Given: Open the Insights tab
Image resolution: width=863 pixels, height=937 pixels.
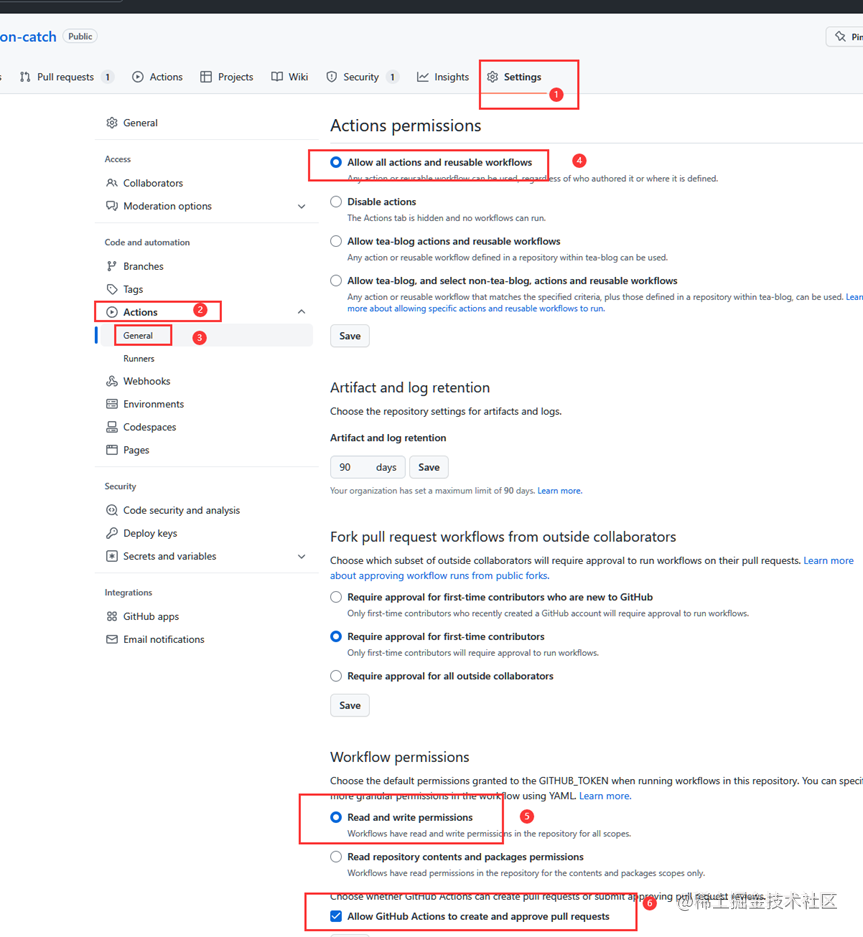Looking at the screenshot, I should (x=443, y=76).
